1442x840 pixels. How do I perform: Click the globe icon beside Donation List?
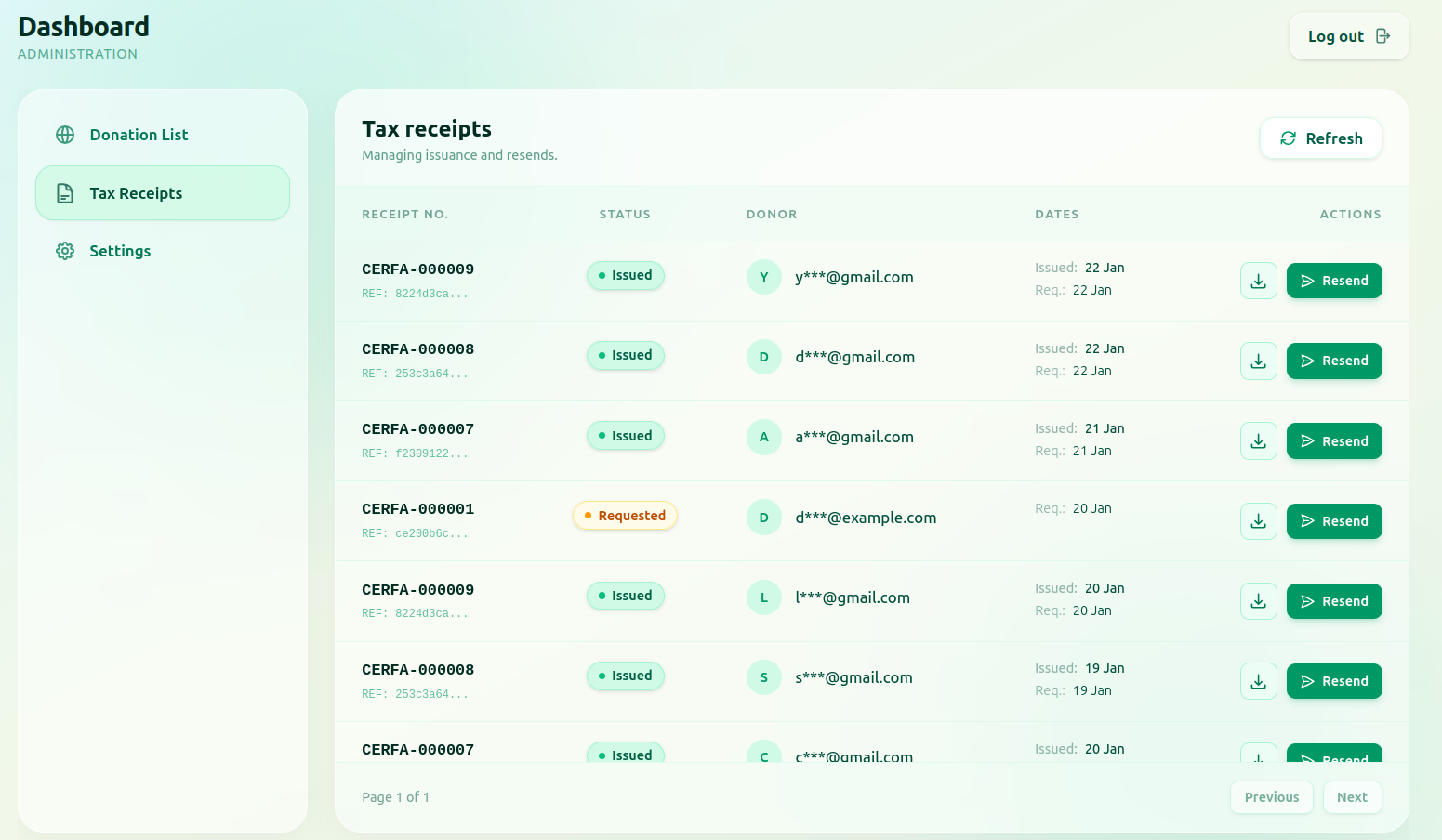click(x=64, y=135)
